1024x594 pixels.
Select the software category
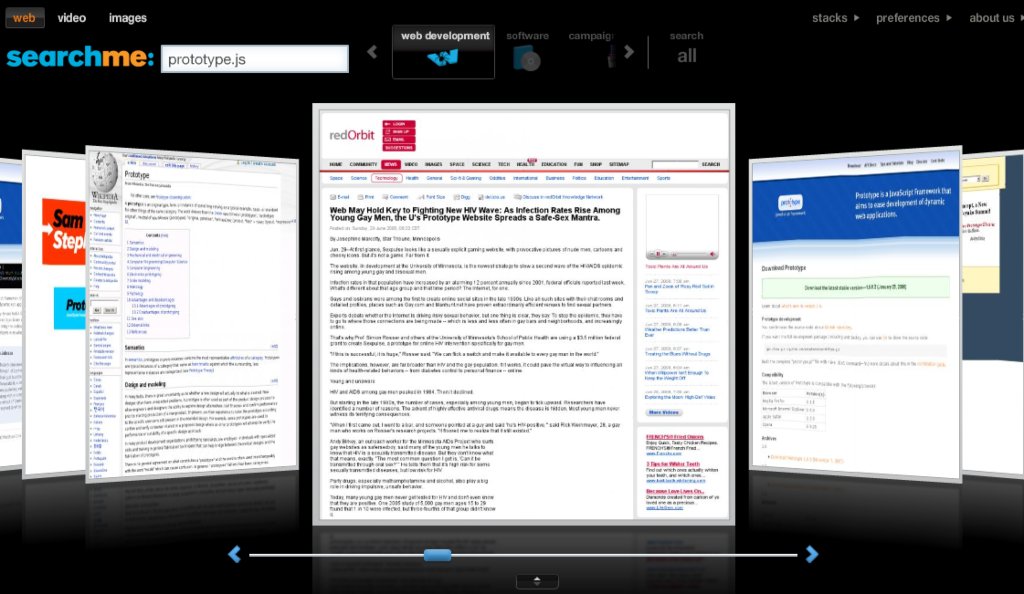[x=527, y=51]
